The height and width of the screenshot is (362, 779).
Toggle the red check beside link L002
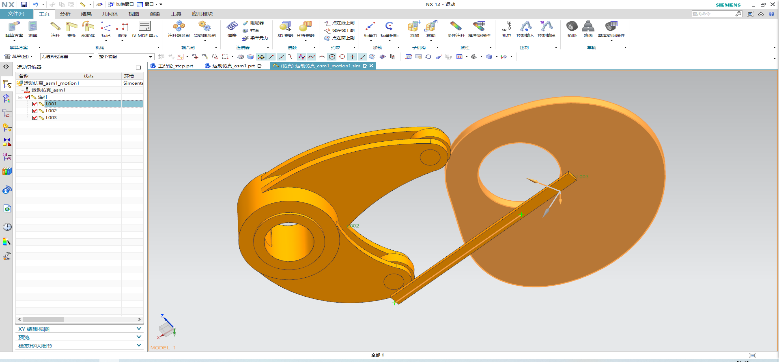pos(34,111)
